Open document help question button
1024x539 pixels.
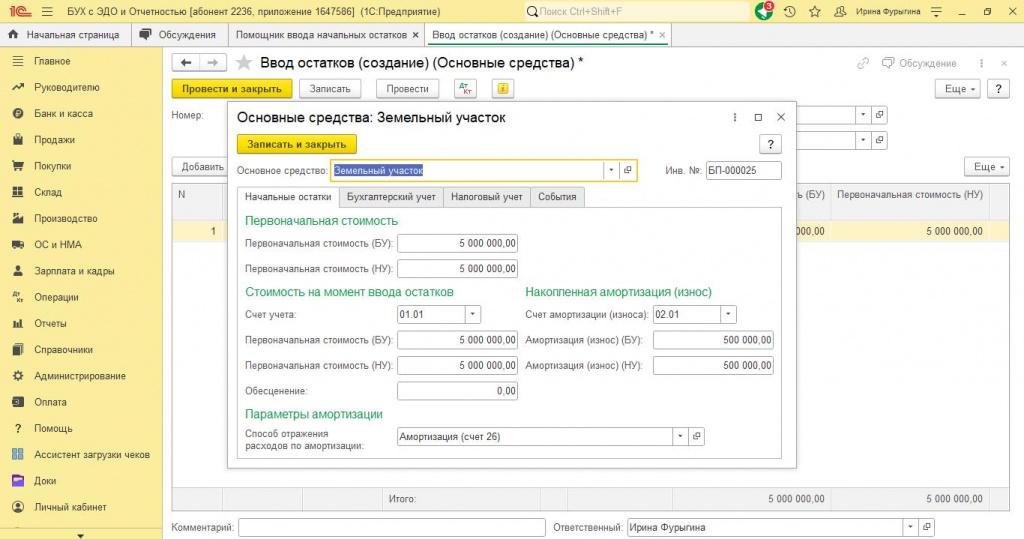tap(999, 89)
